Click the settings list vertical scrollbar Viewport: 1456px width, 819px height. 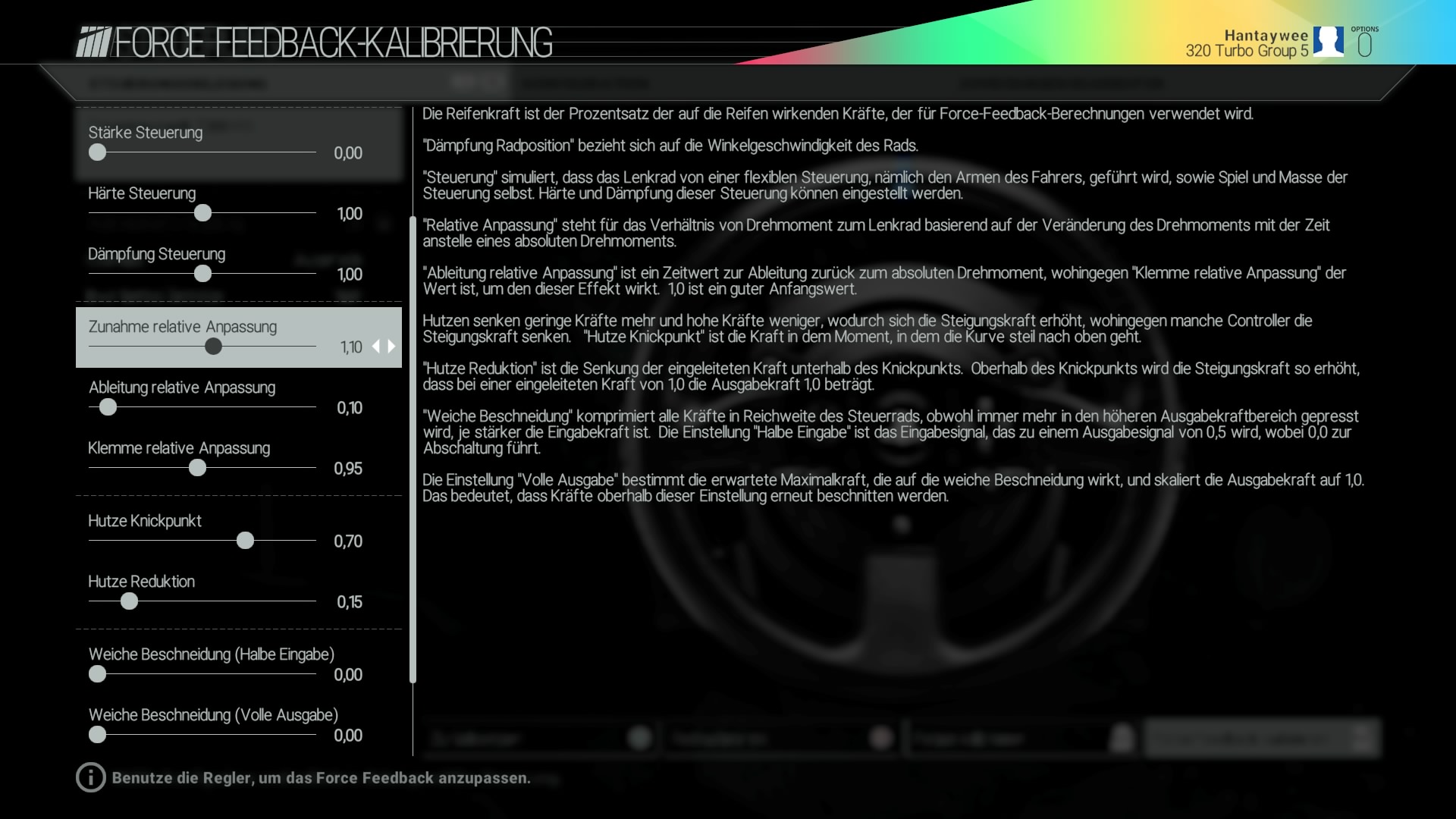click(x=413, y=450)
